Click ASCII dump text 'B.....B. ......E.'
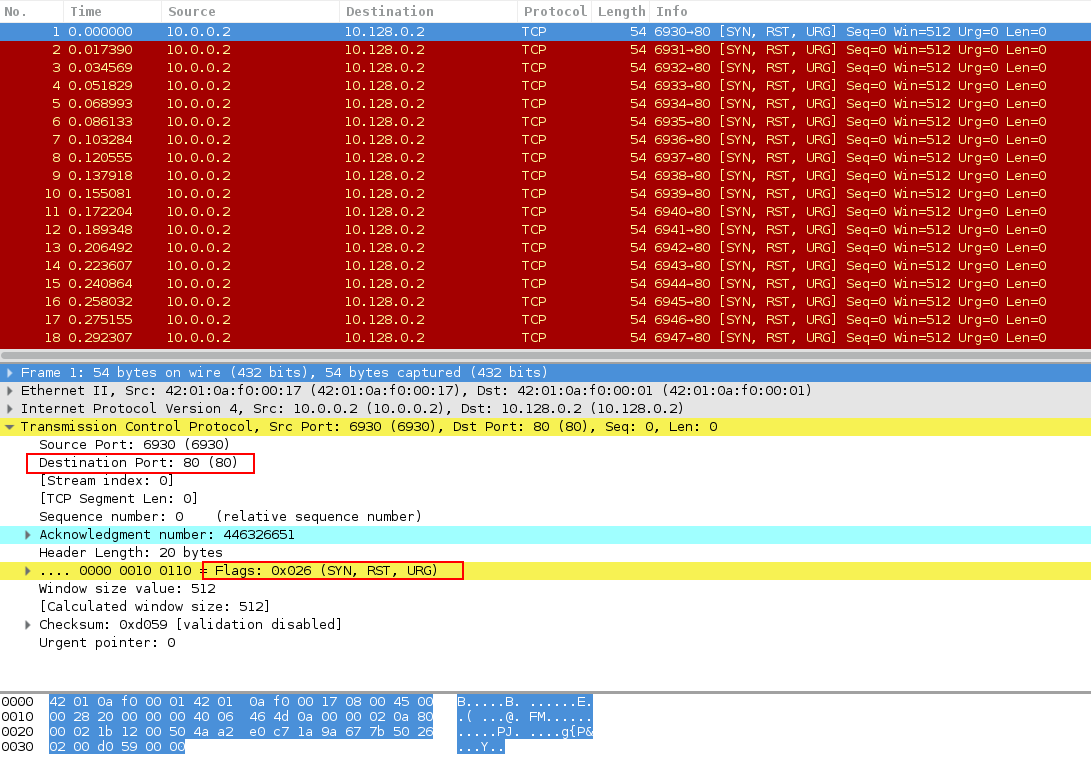The image size is (1091, 782). point(525,702)
